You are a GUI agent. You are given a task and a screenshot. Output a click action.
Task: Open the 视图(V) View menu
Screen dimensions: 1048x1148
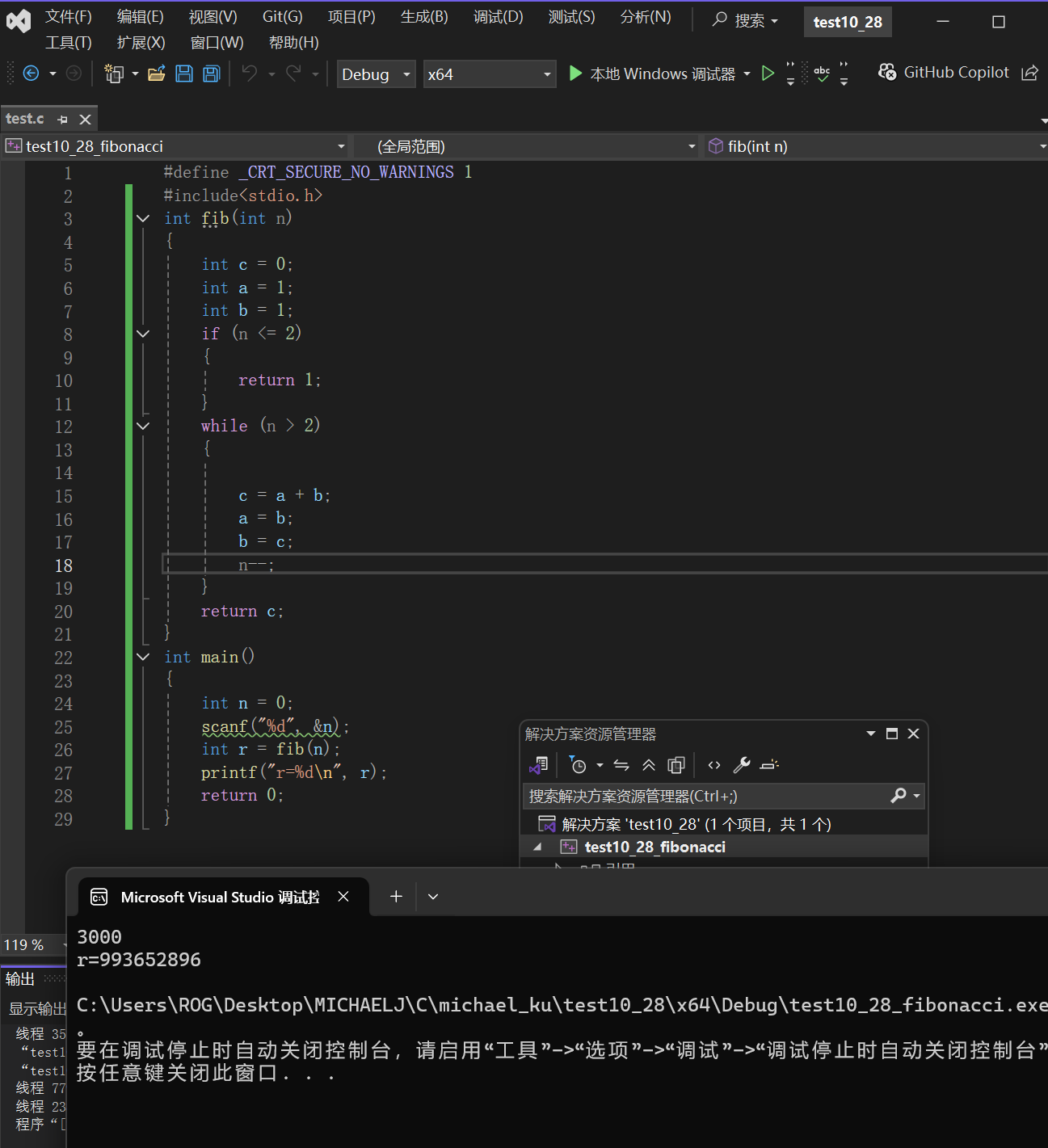click(213, 17)
